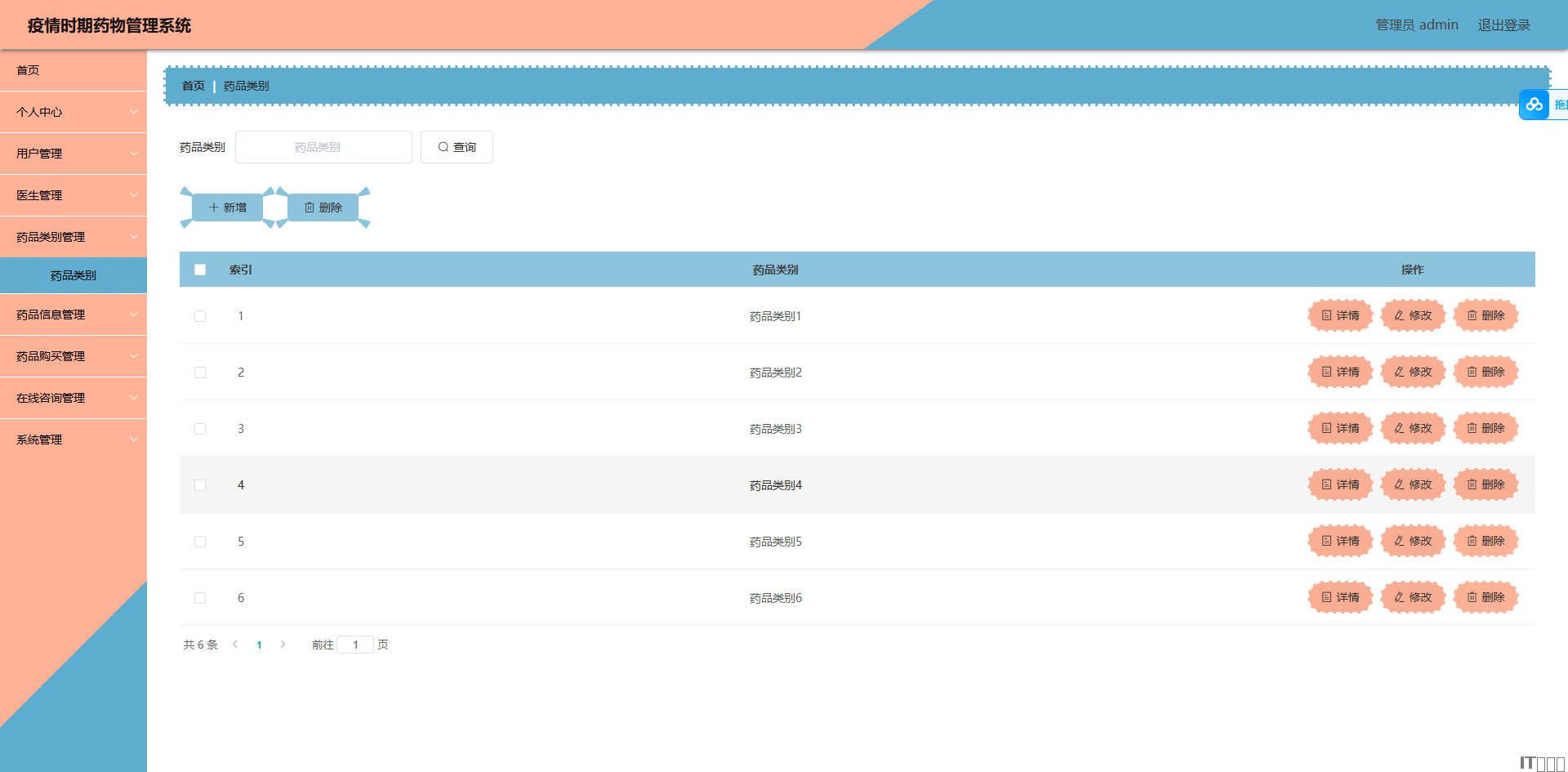Click 退出登录 logout link
The height and width of the screenshot is (772, 1568).
pos(1503,25)
